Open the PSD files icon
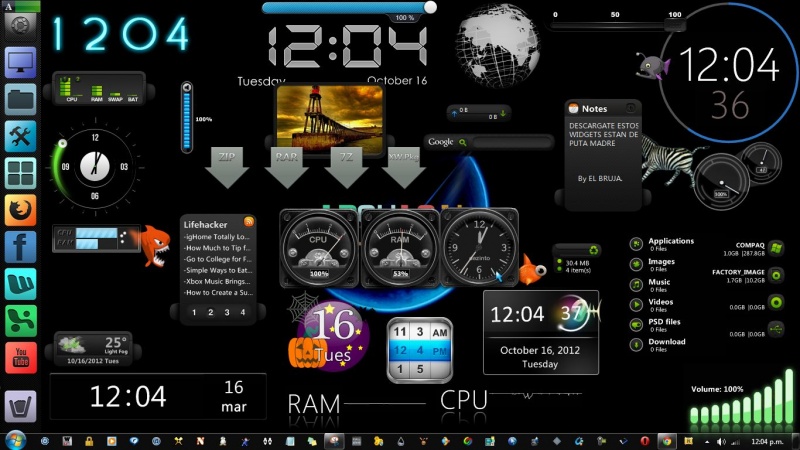800x450 pixels. click(636, 324)
